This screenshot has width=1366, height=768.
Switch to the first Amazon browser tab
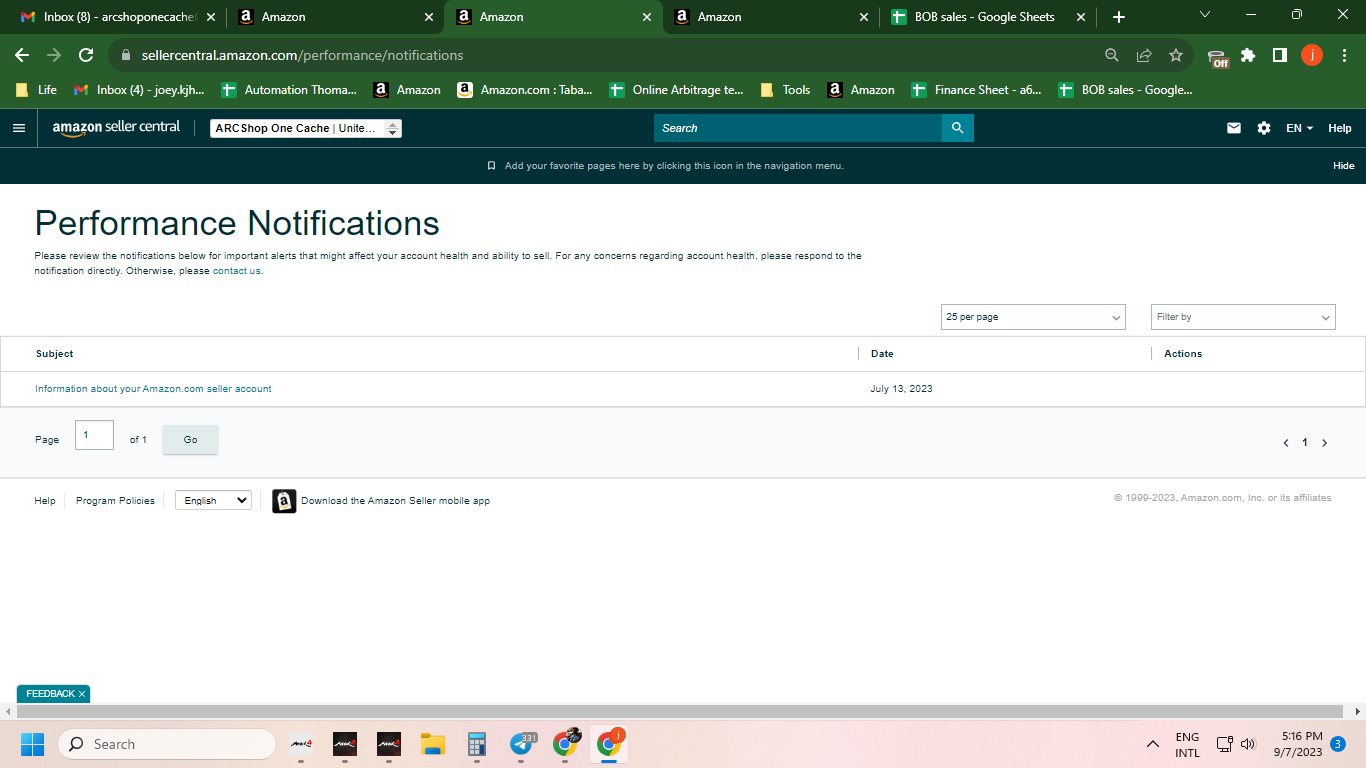pos(335,17)
